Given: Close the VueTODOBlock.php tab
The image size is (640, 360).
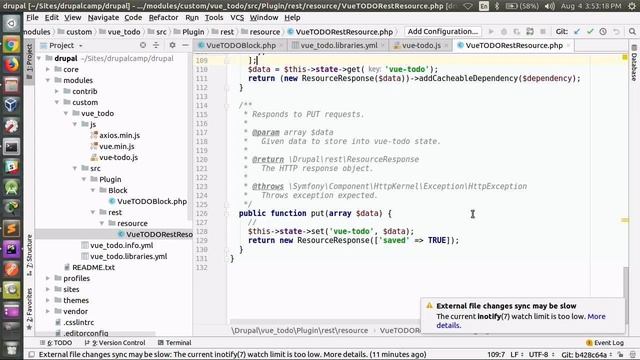Looking at the screenshot, I should pyautogui.click(x=281, y=46).
